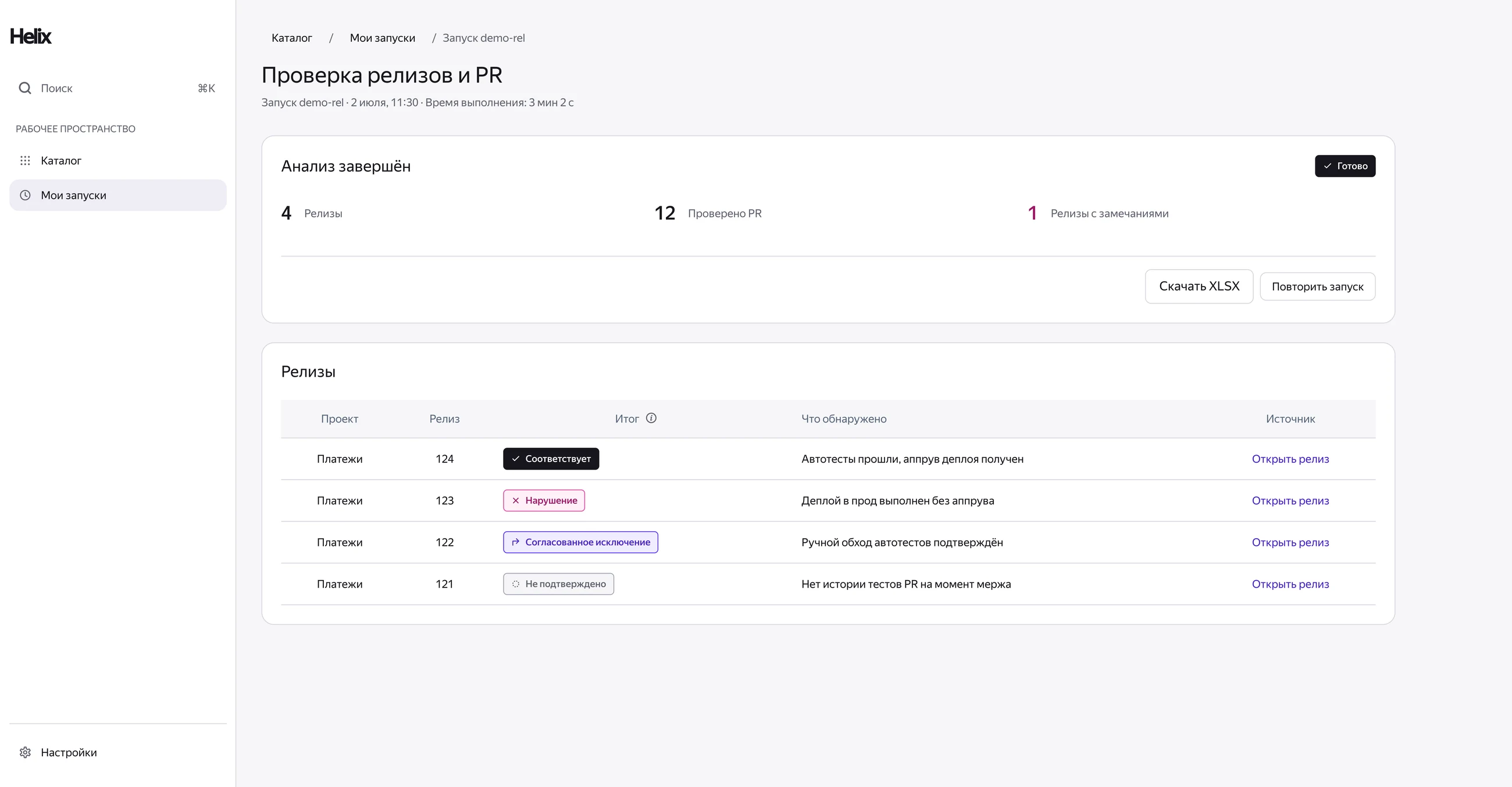Image resolution: width=1512 pixels, height=787 pixels.
Task: Click Повторить запуск button
Action: pos(1317,286)
